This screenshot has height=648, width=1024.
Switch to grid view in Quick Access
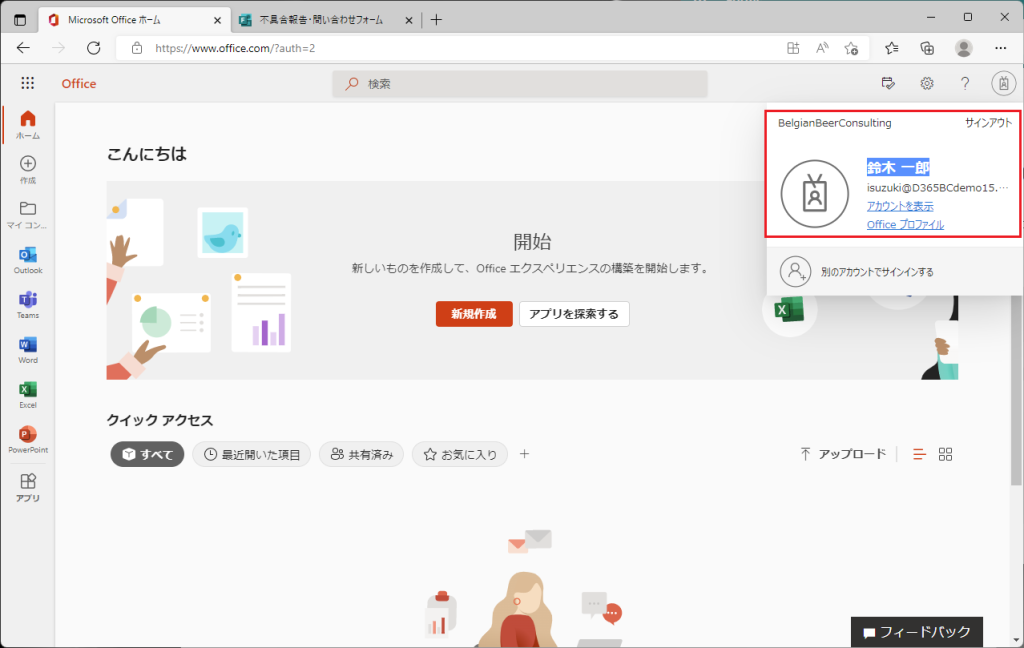(x=945, y=454)
